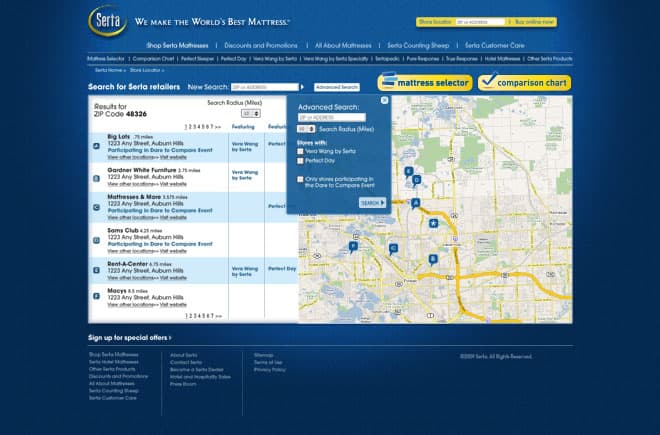Image resolution: width=660 pixels, height=435 pixels.
Task: Click the A marker icon beside Big Lots
Action: pyautogui.click(x=96, y=146)
